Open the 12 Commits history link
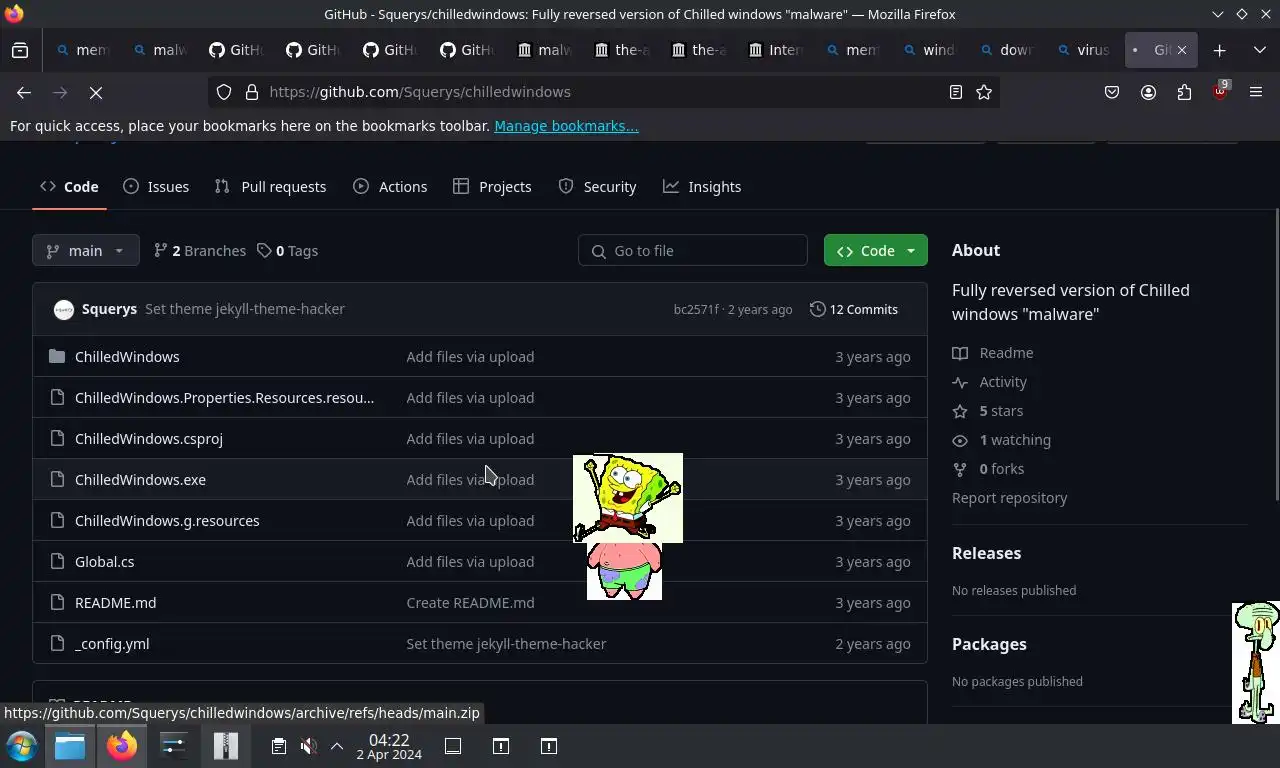The image size is (1280, 768). [854, 309]
